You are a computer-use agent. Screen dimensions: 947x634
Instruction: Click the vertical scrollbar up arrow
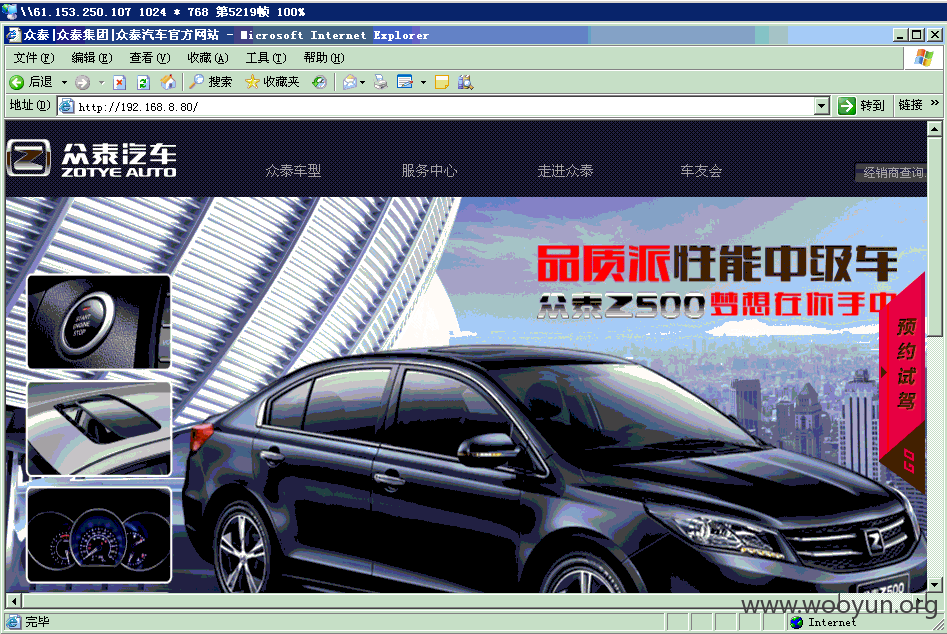[934, 129]
